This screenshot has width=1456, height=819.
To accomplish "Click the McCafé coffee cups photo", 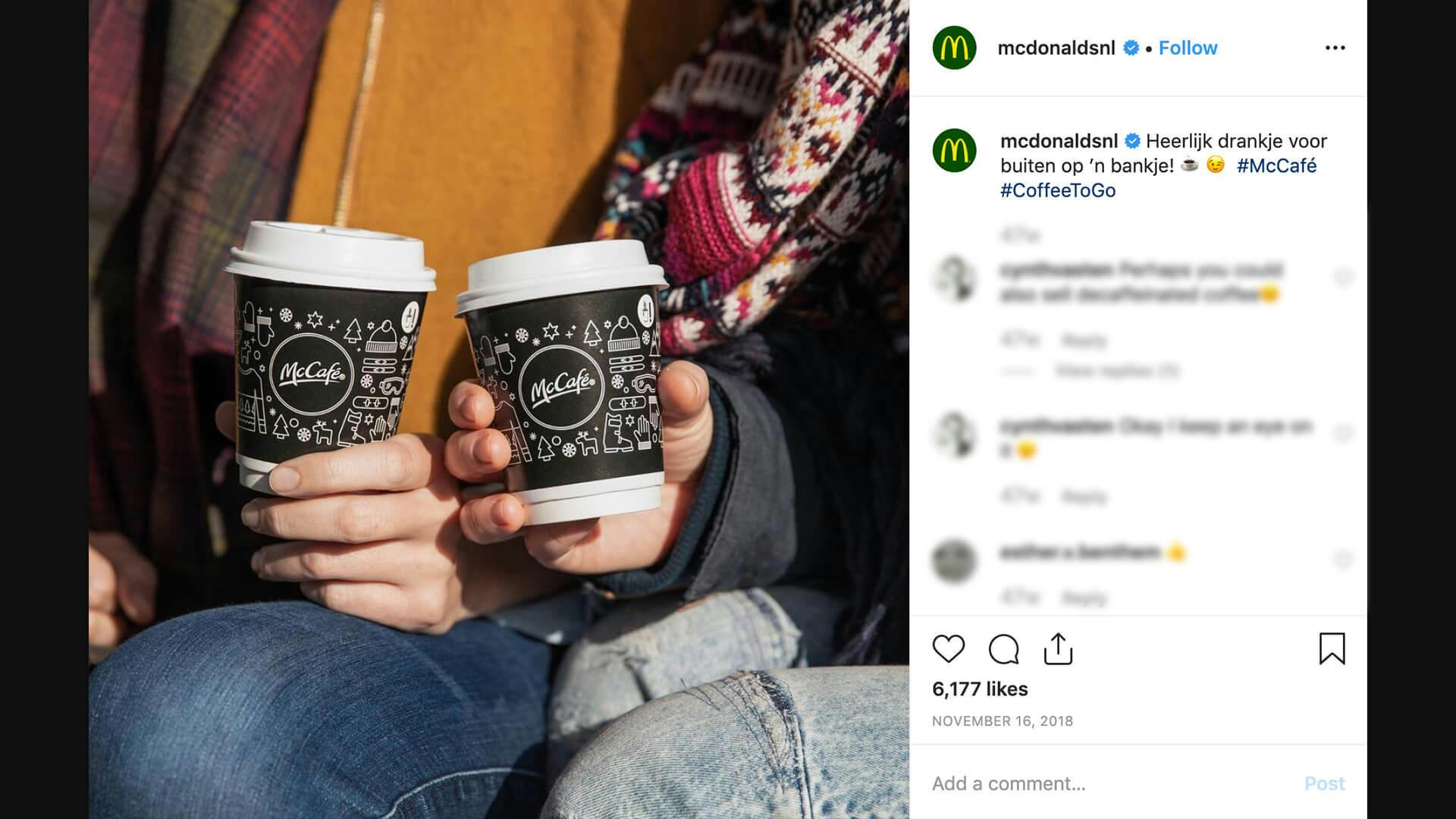I will point(499,409).
